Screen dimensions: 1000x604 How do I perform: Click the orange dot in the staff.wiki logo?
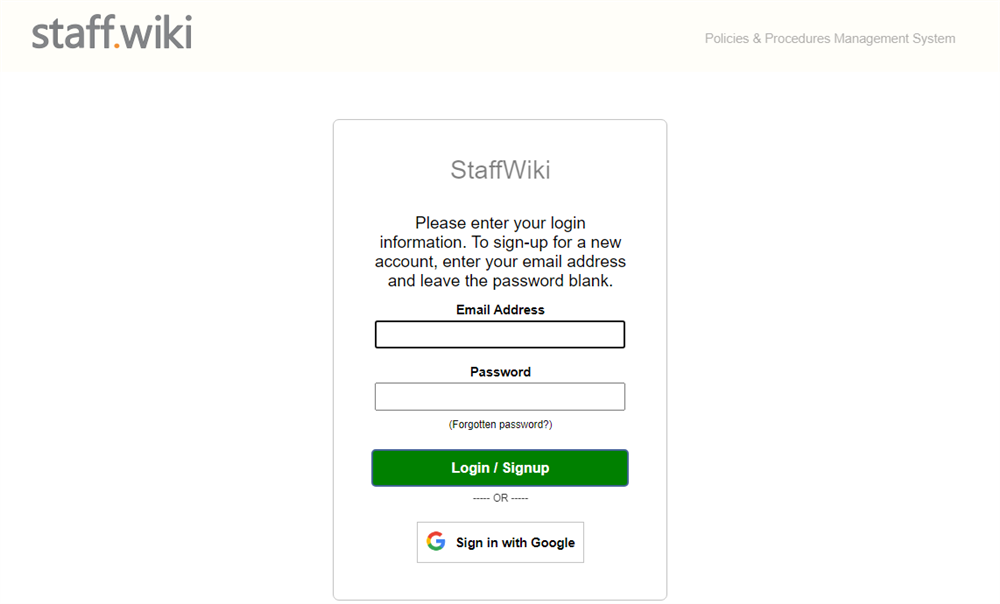[117, 45]
